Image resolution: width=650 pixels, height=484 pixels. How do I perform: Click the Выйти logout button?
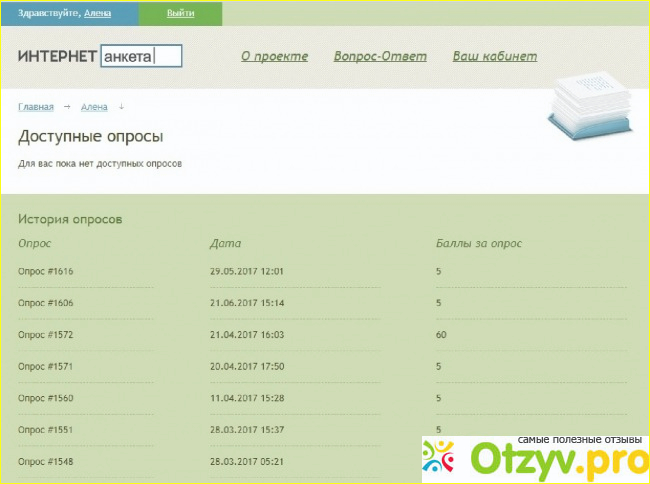(181, 13)
